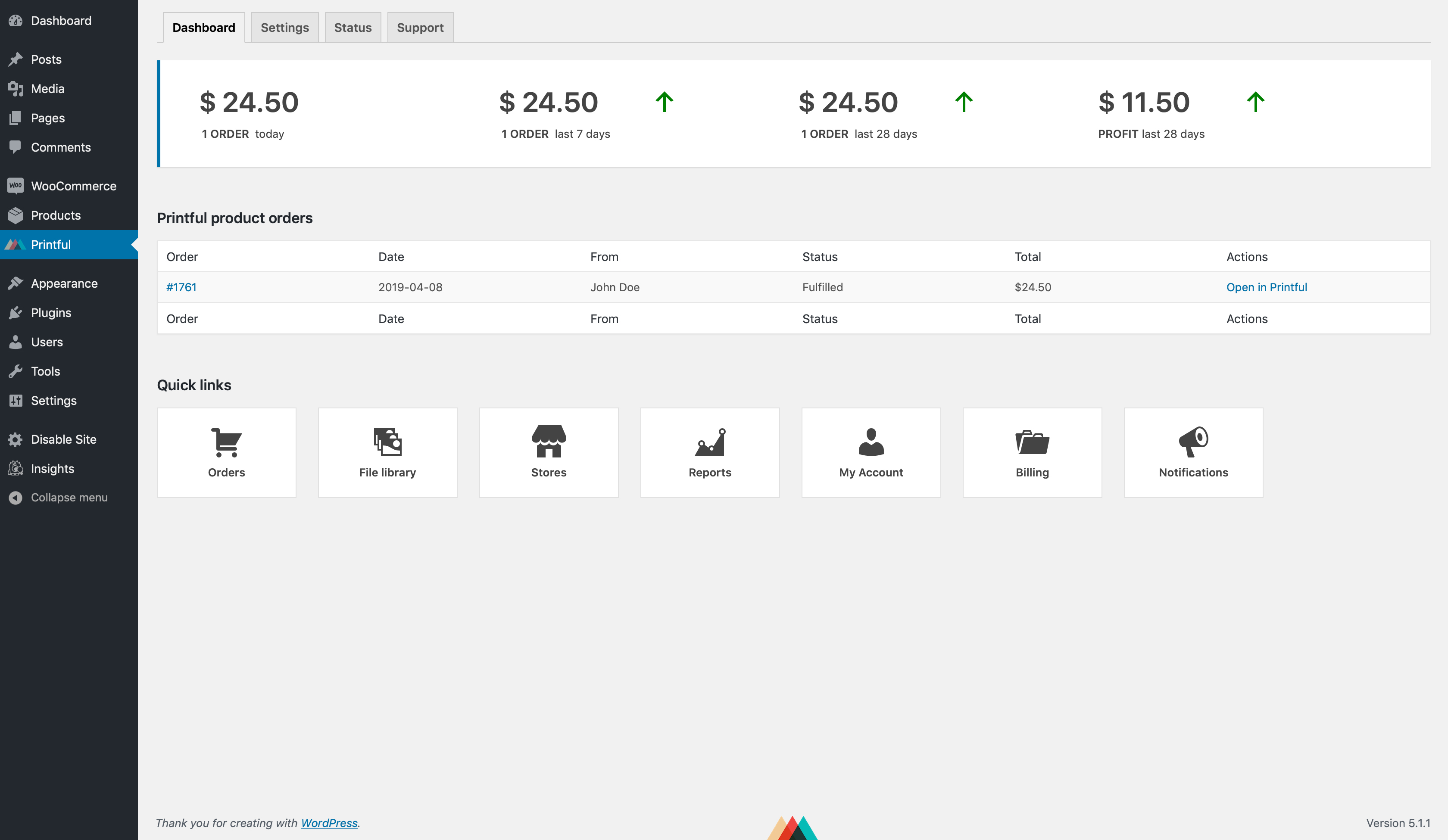Click the Media menu label
1448x840 pixels.
[x=48, y=88]
